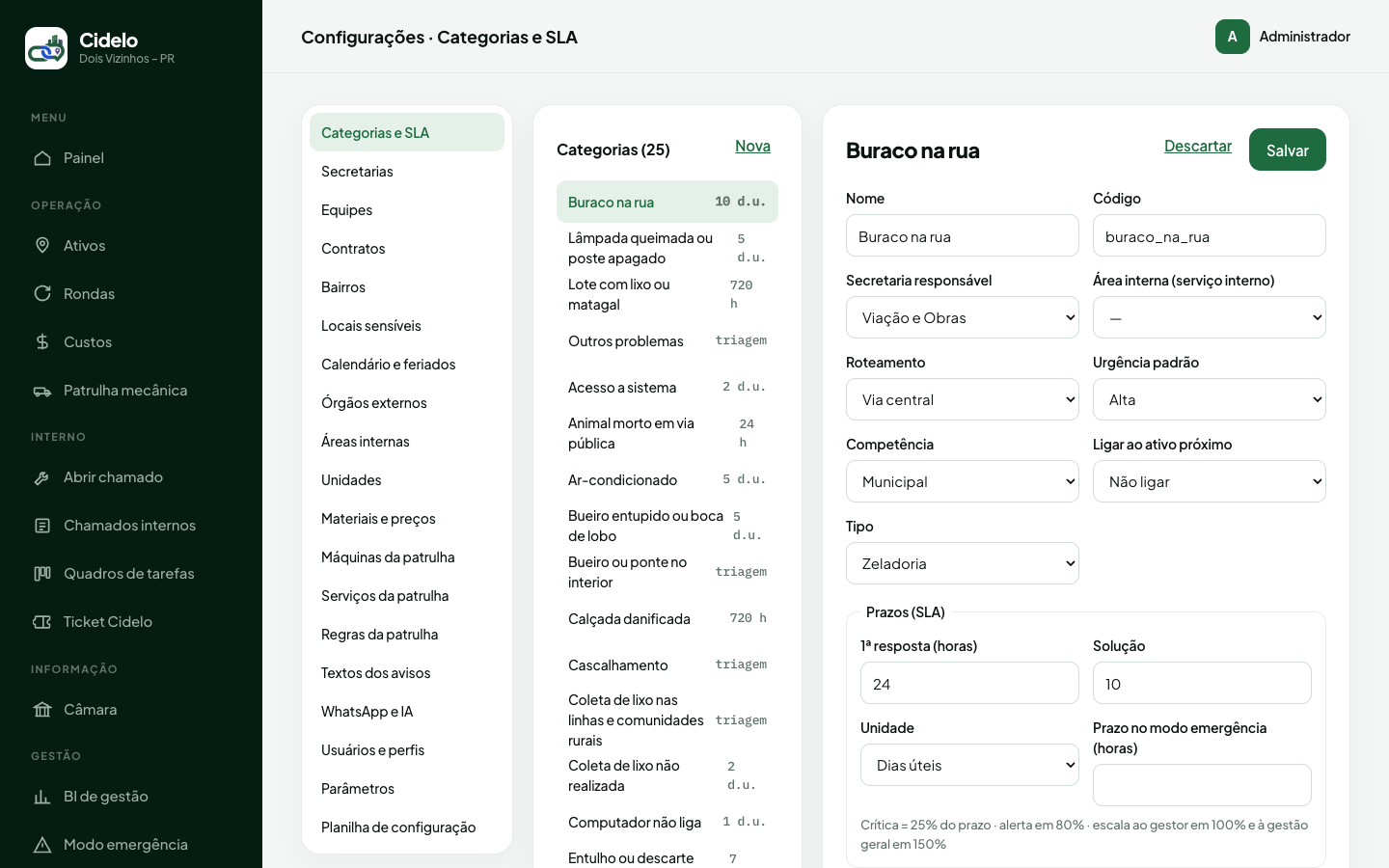
Task: Click the Cidelo logo icon
Action: [46, 48]
